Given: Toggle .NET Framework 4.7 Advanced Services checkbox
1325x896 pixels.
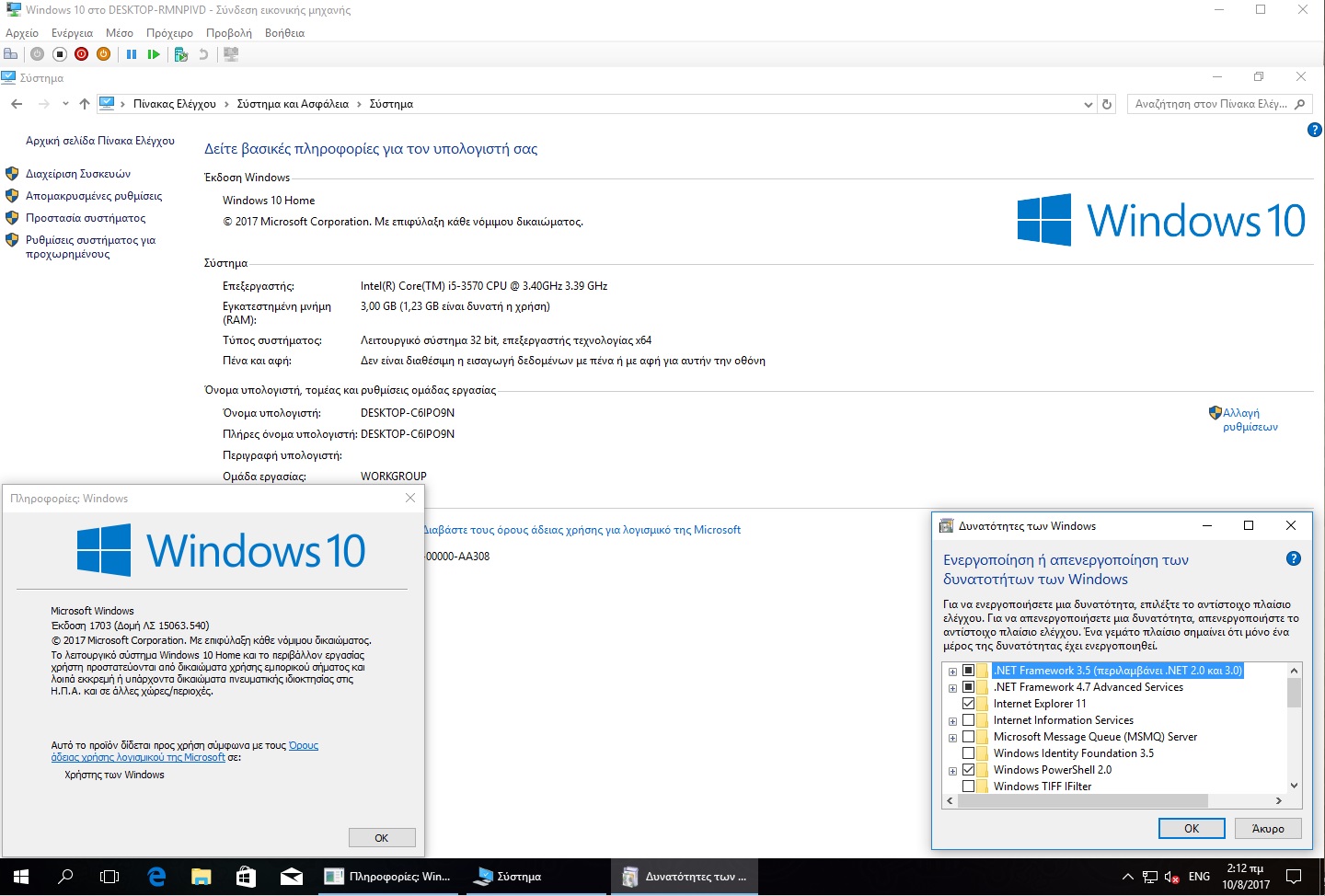Looking at the screenshot, I should 968,687.
